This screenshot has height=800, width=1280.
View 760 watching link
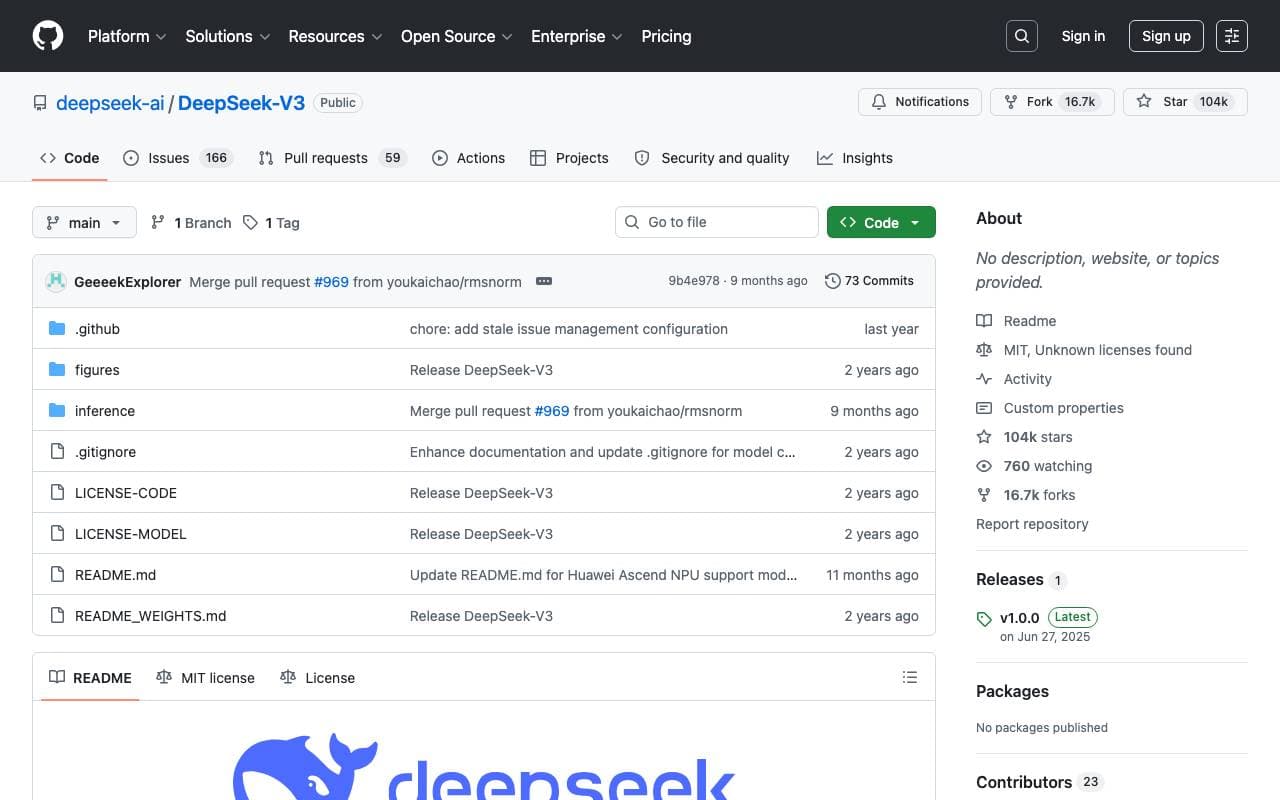pyautogui.click(x=1035, y=466)
